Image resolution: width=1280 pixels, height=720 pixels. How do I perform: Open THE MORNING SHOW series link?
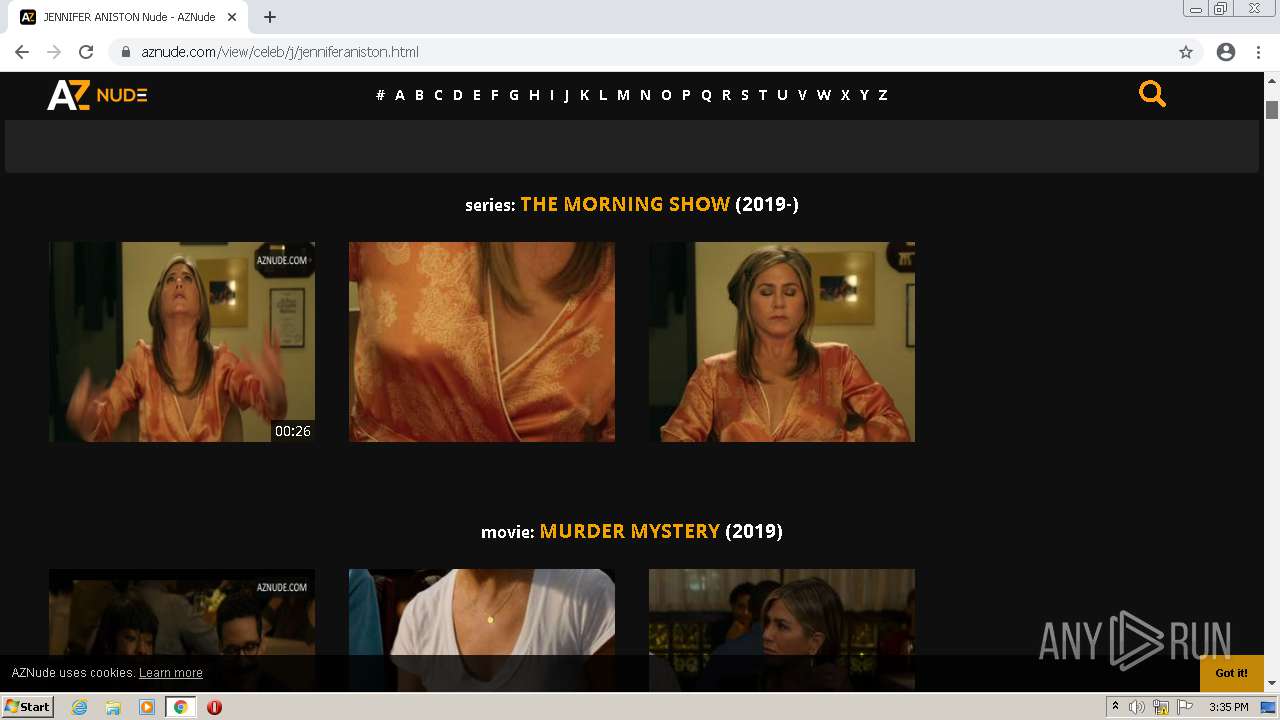pos(625,204)
